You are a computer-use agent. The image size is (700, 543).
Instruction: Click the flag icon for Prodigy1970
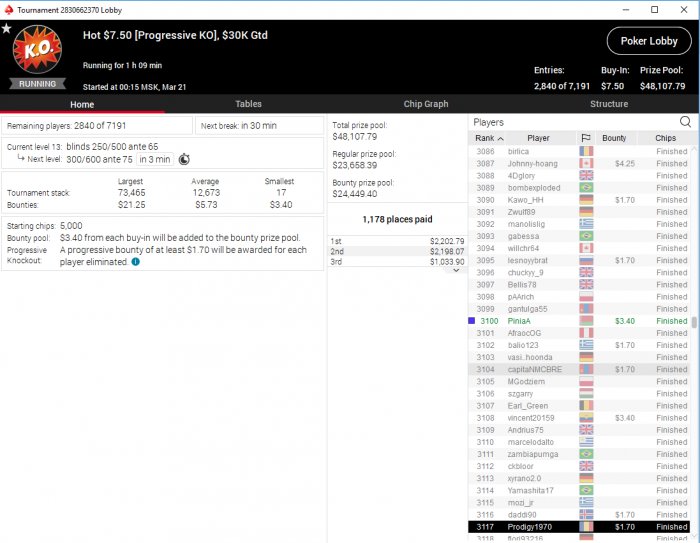(x=586, y=526)
